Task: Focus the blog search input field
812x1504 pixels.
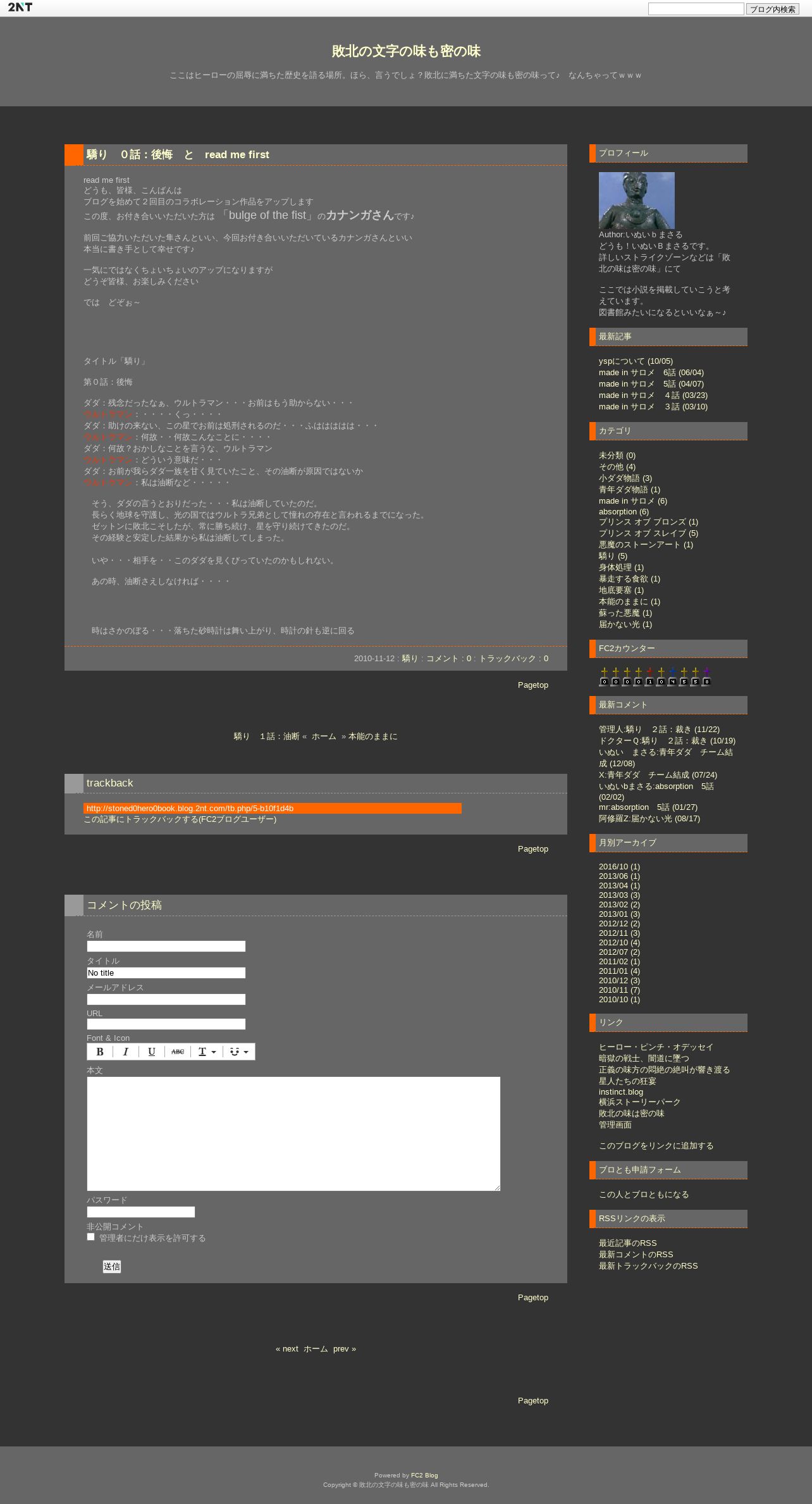Action: (x=696, y=9)
